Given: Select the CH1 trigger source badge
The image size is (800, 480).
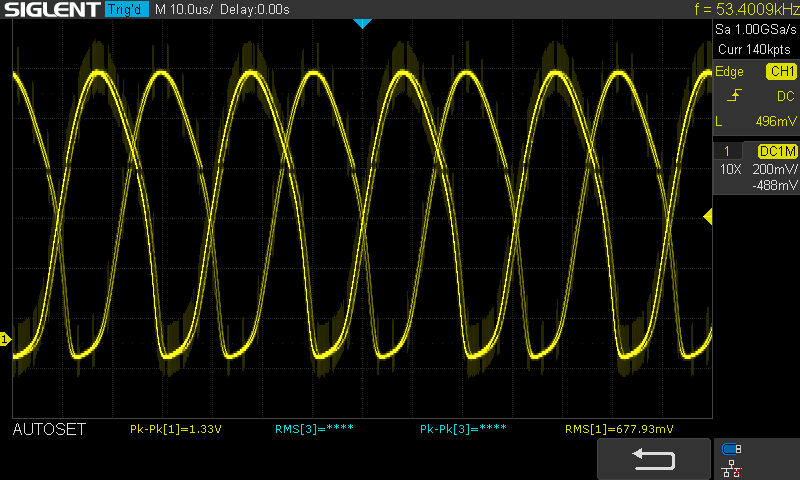Looking at the screenshot, I should click(x=781, y=71).
